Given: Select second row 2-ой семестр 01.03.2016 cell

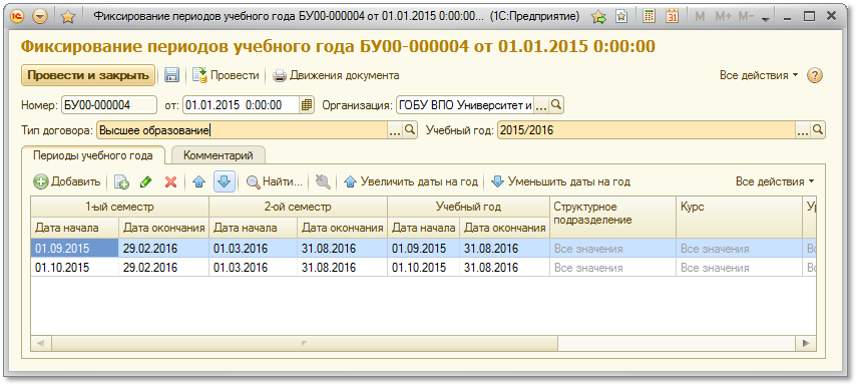Looking at the screenshot, I should click(x=253, y=268).
